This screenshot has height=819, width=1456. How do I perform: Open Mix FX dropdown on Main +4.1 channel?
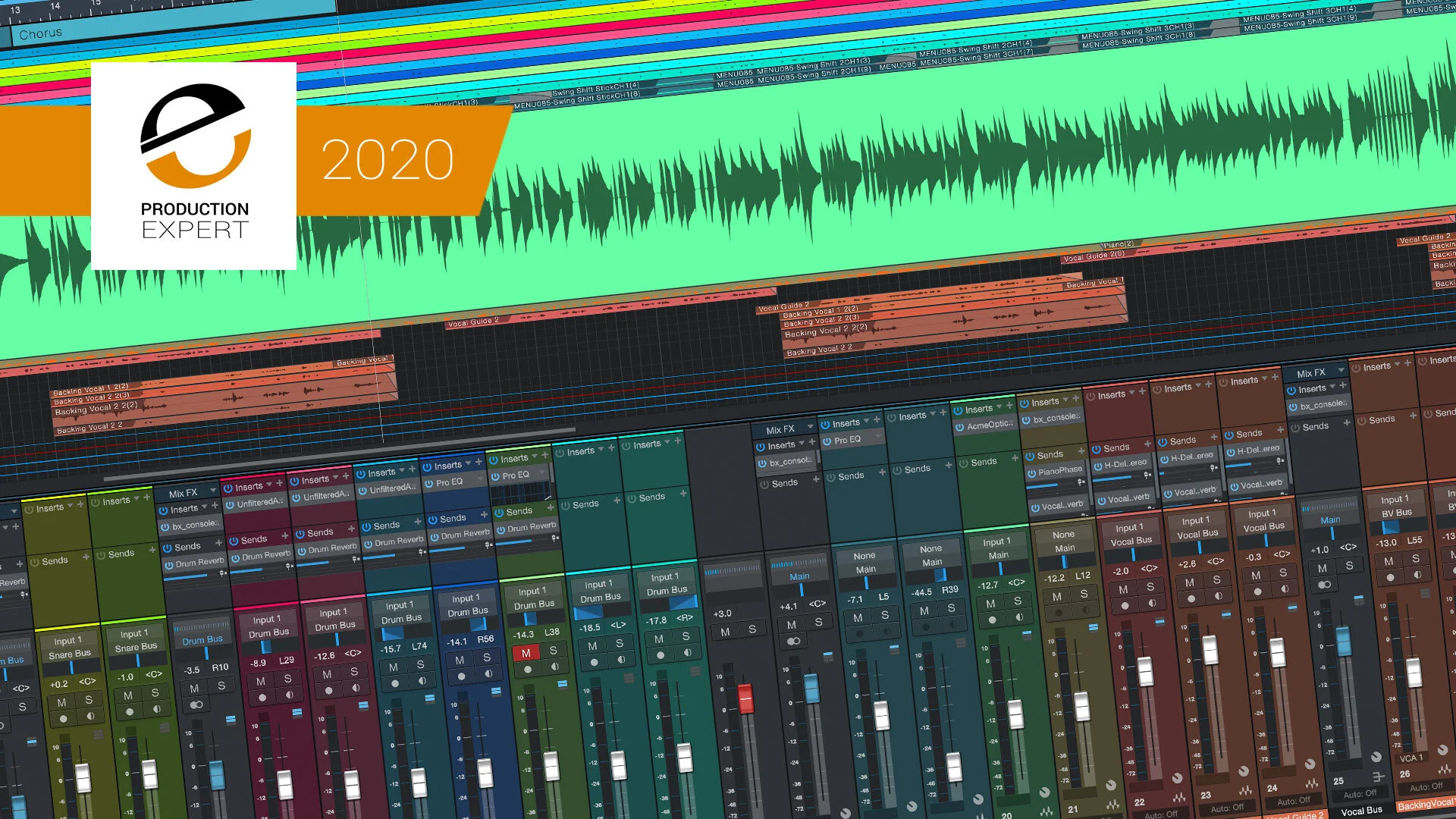pos(810,427)
